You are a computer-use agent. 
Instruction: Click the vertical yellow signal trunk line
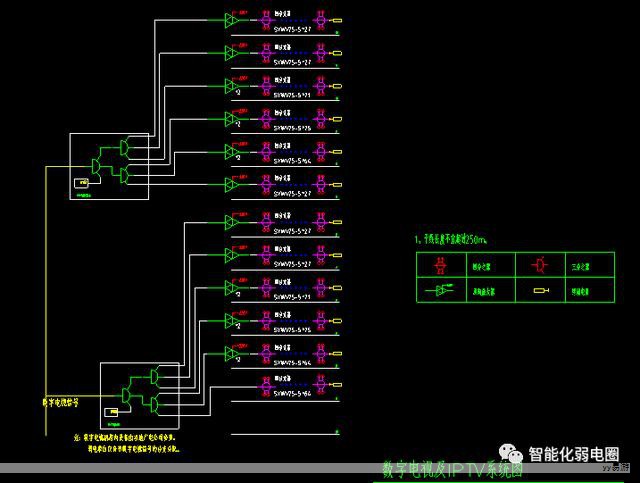[x=46, y=300]
